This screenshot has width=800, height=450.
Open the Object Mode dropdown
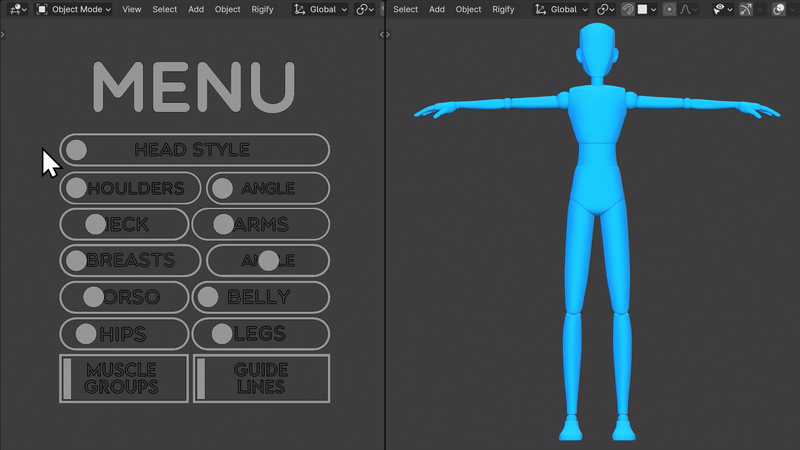click(x=73, y=9)
